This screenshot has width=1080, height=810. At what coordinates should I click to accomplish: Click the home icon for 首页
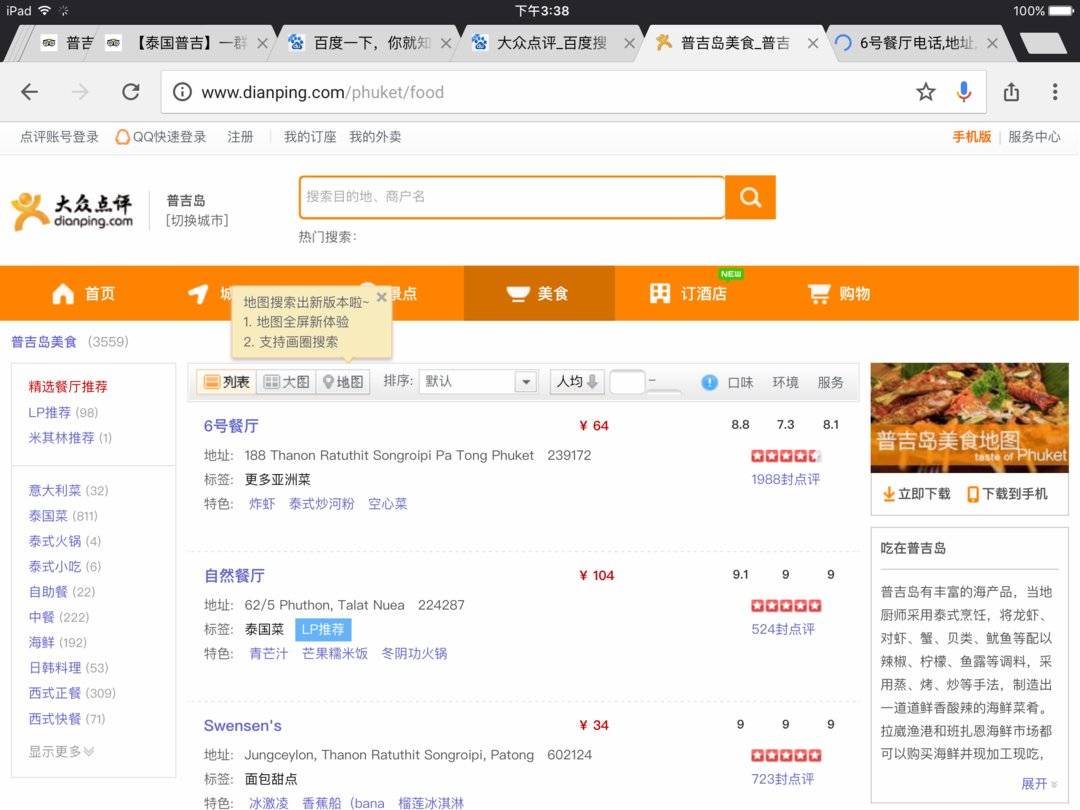coord(63,293)
